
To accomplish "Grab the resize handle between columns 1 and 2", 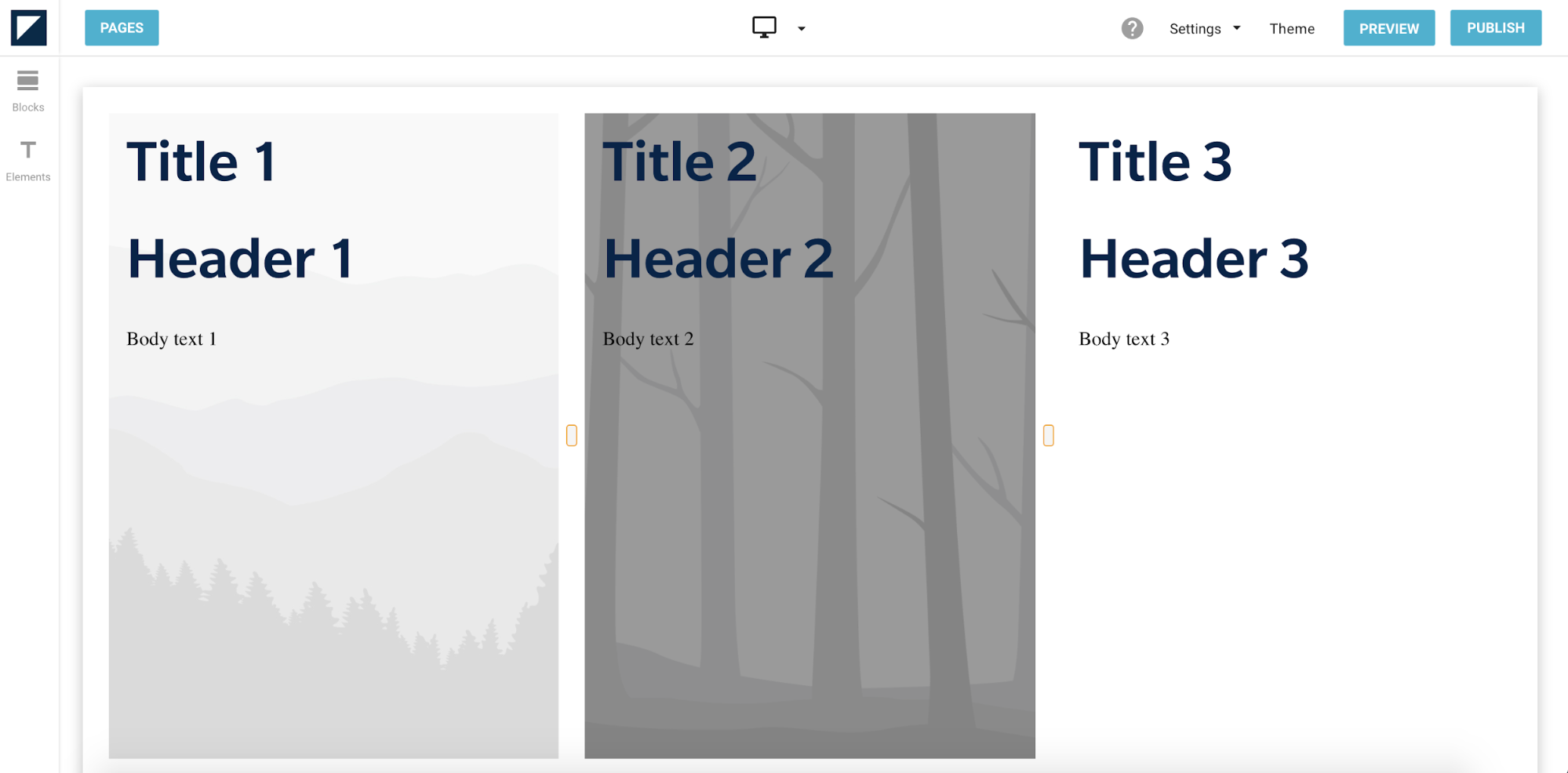I will tap(572, 435).
